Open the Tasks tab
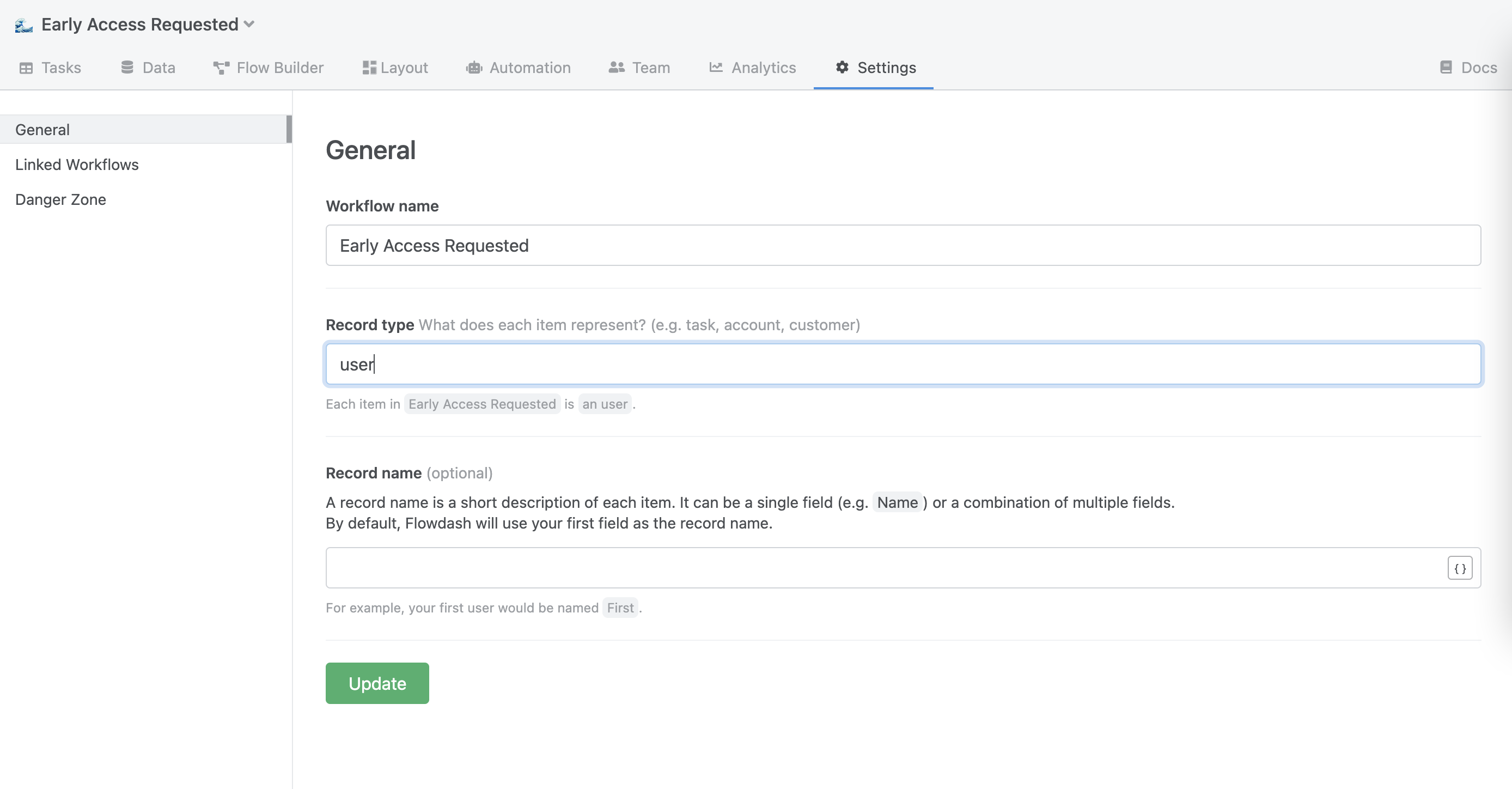 coord(51,68)
